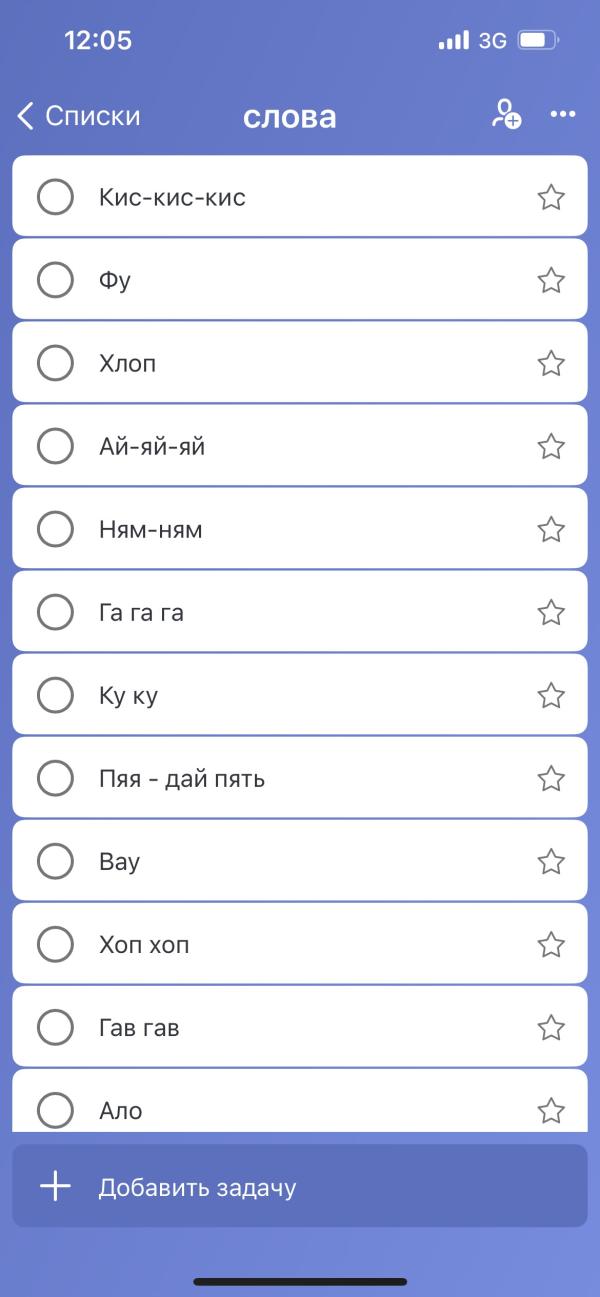Mark Га га га as completed
Viewport: 600px width, 1297px height.
55,612
